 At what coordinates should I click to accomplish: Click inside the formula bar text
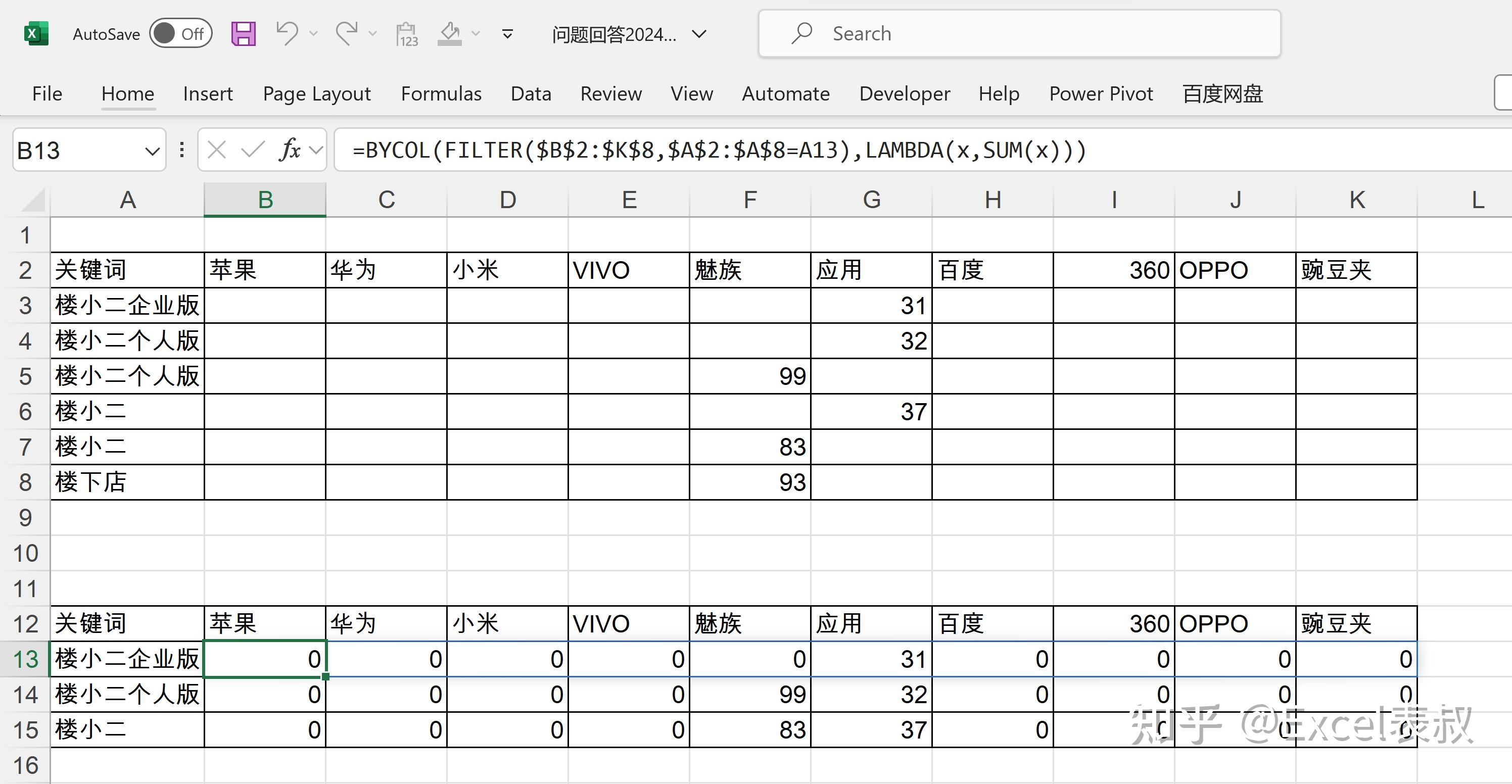pos(720,150)
